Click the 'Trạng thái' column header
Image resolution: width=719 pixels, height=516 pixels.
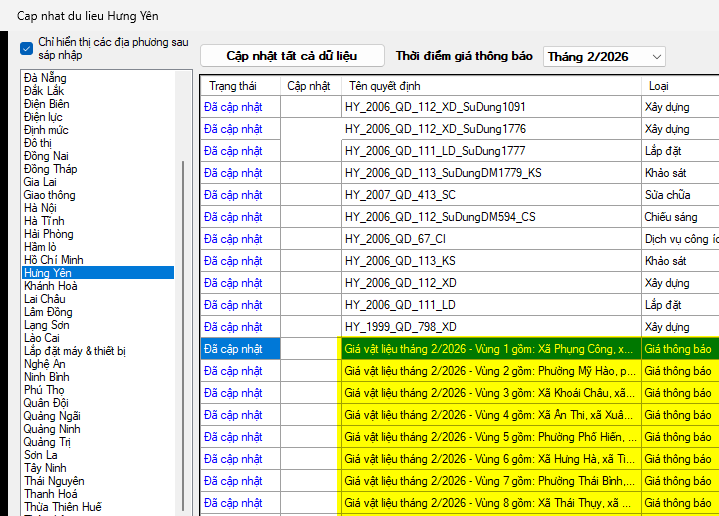233,86
